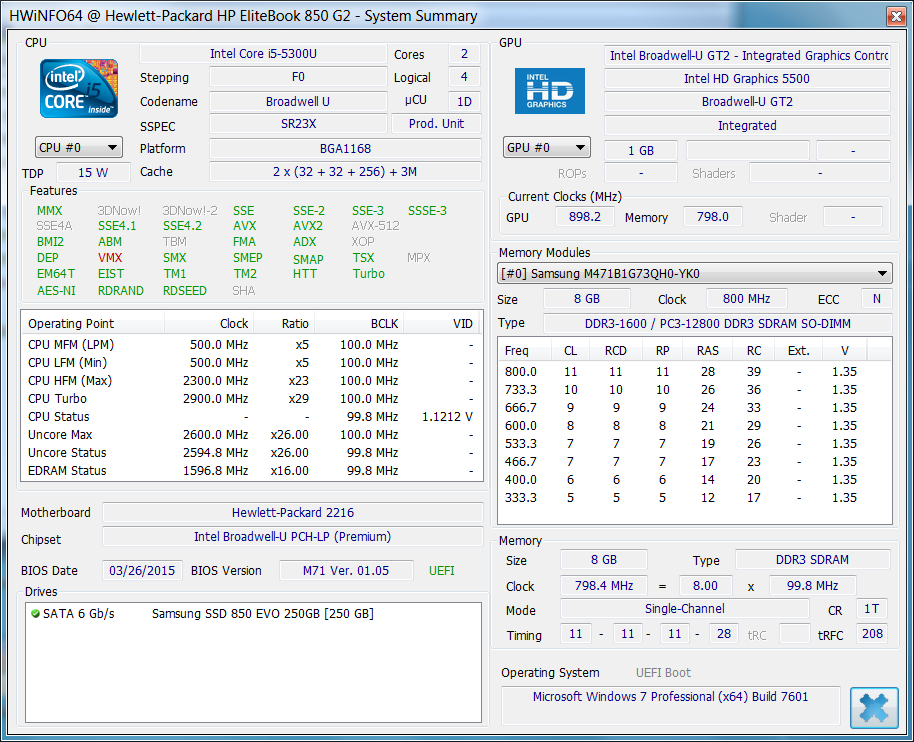The image size is (914, 742).
Task: Click the AES-NI feature flag
Action: click(56, 290)
